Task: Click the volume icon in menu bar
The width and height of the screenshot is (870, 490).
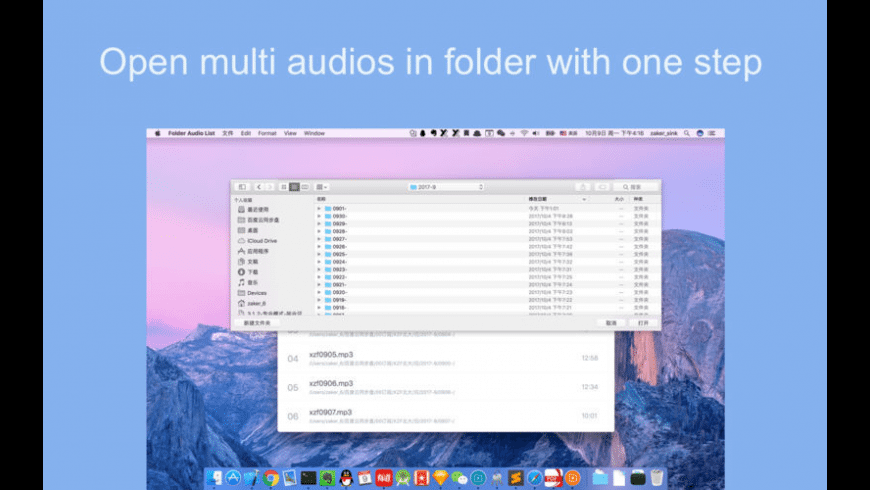Action: pos(535,133)
